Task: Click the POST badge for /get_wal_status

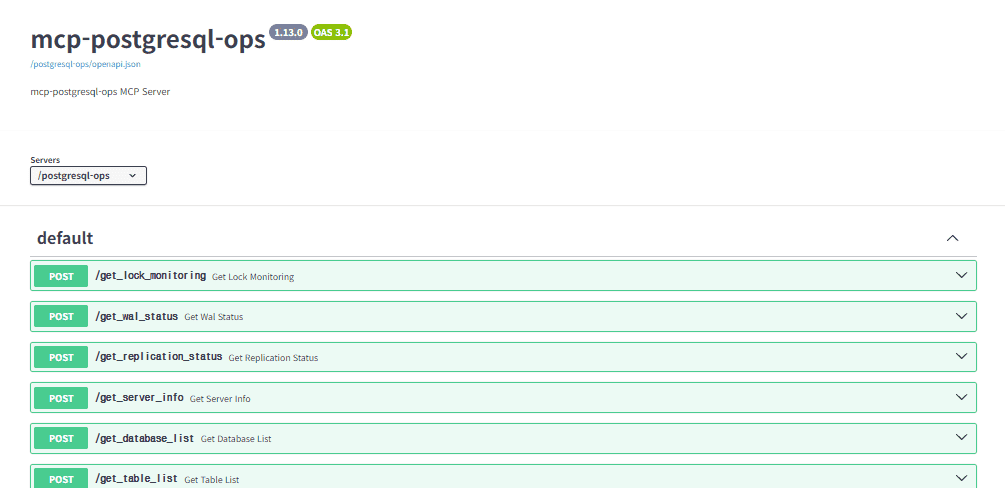Action: tap(61, 316)
